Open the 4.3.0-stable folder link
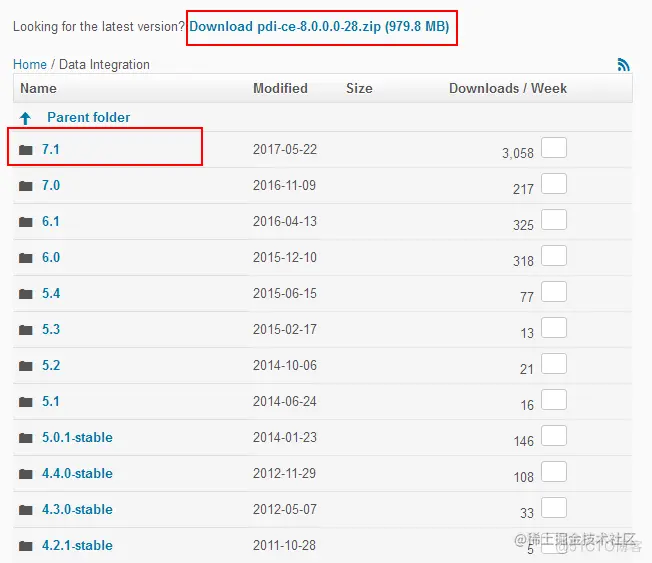This screenshot has height=563, width=652. pyautogui.click(x=77, y=509)
